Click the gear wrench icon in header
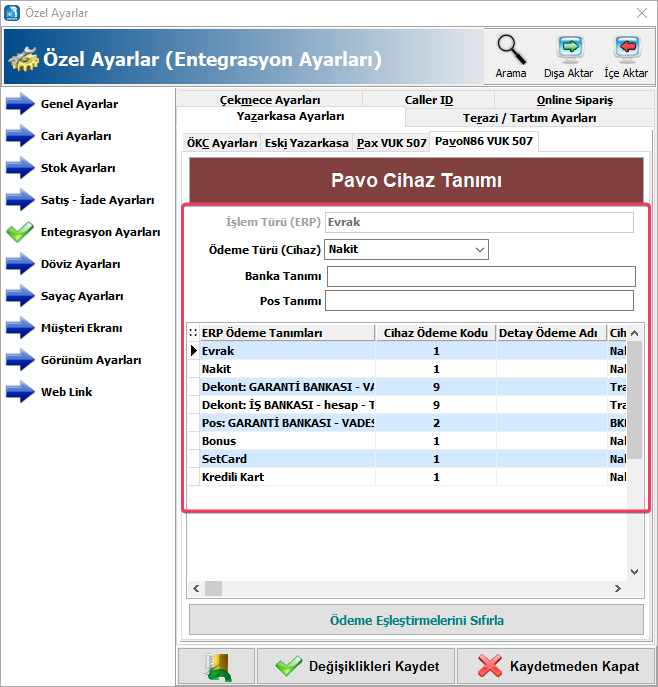The image size is (658, 687). tap(23, 59)
